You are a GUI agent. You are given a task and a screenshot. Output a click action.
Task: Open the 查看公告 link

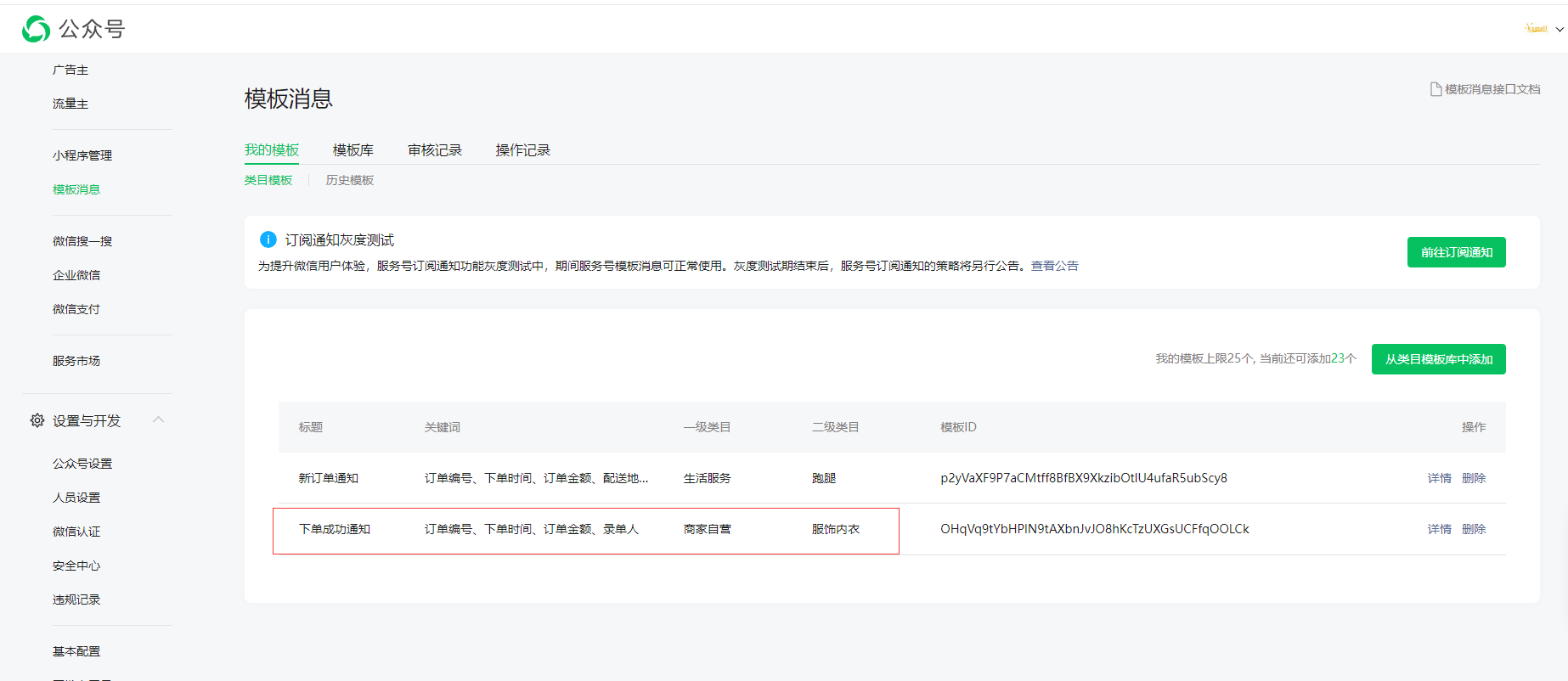1054,266
